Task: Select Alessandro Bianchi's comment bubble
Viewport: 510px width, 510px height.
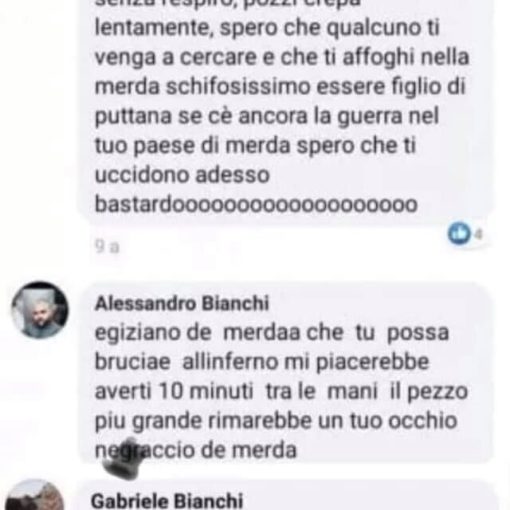Action: [286, 373]
